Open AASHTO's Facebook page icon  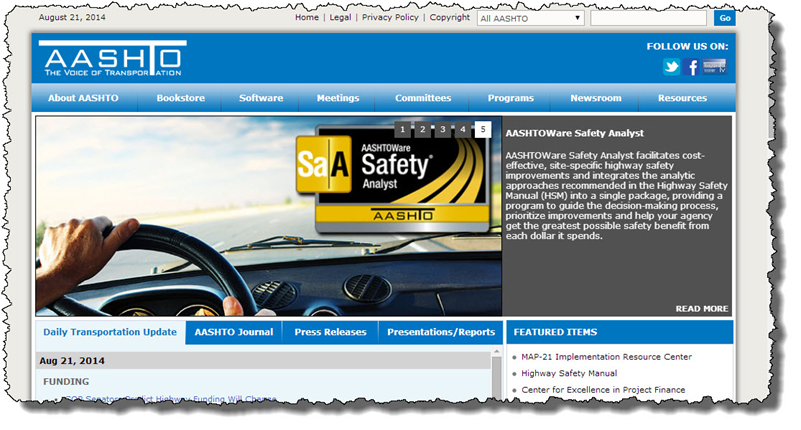coord(692,67)
